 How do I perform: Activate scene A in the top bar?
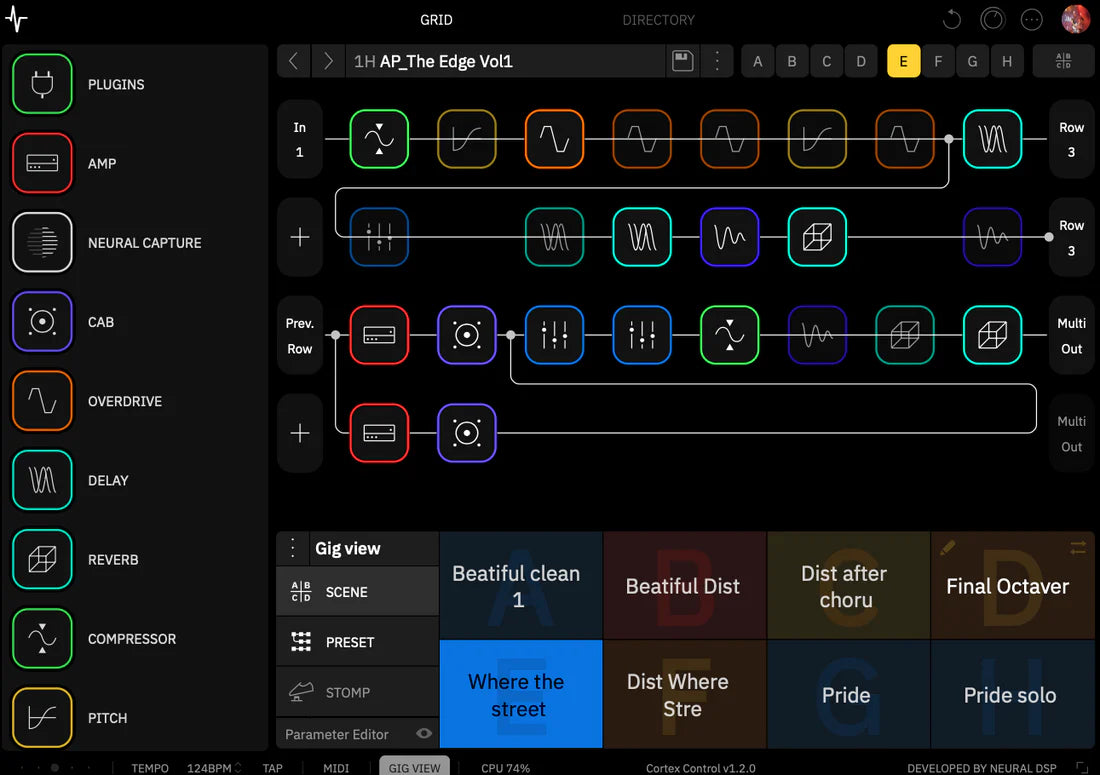point(757,61)
